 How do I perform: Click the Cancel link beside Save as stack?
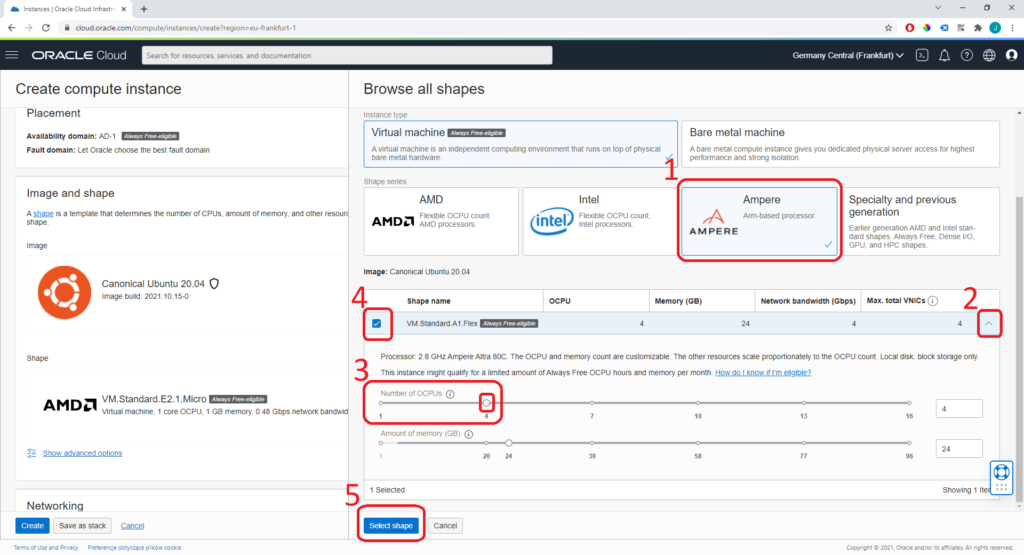pos(133,526)
